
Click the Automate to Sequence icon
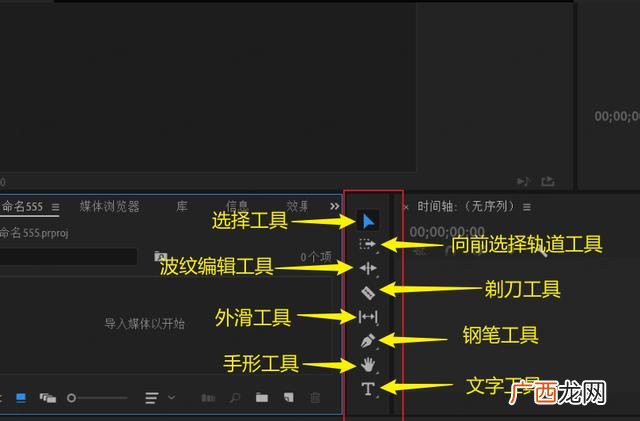coord(208,397)
